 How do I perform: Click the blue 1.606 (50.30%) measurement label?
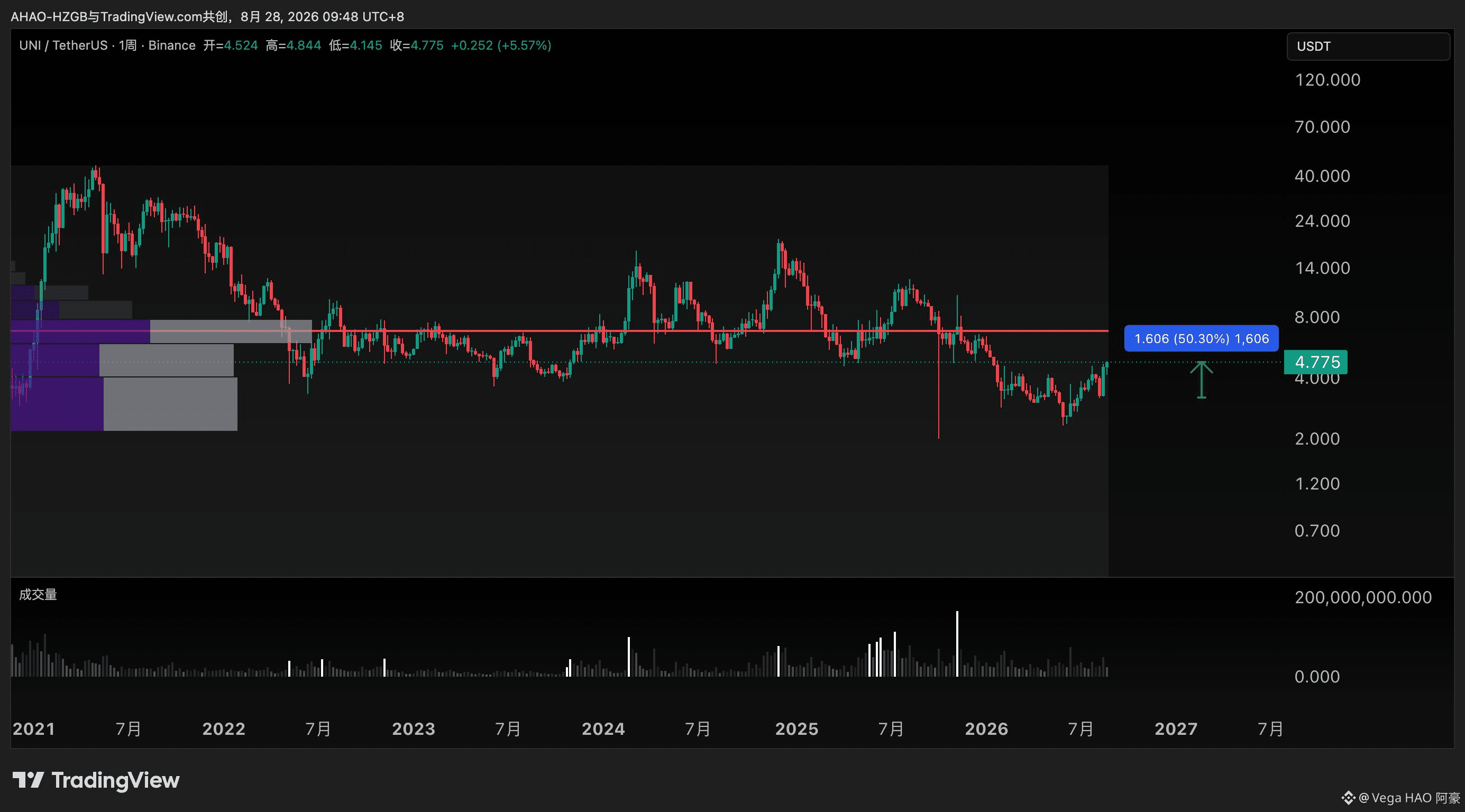[x=1201, y=338]
